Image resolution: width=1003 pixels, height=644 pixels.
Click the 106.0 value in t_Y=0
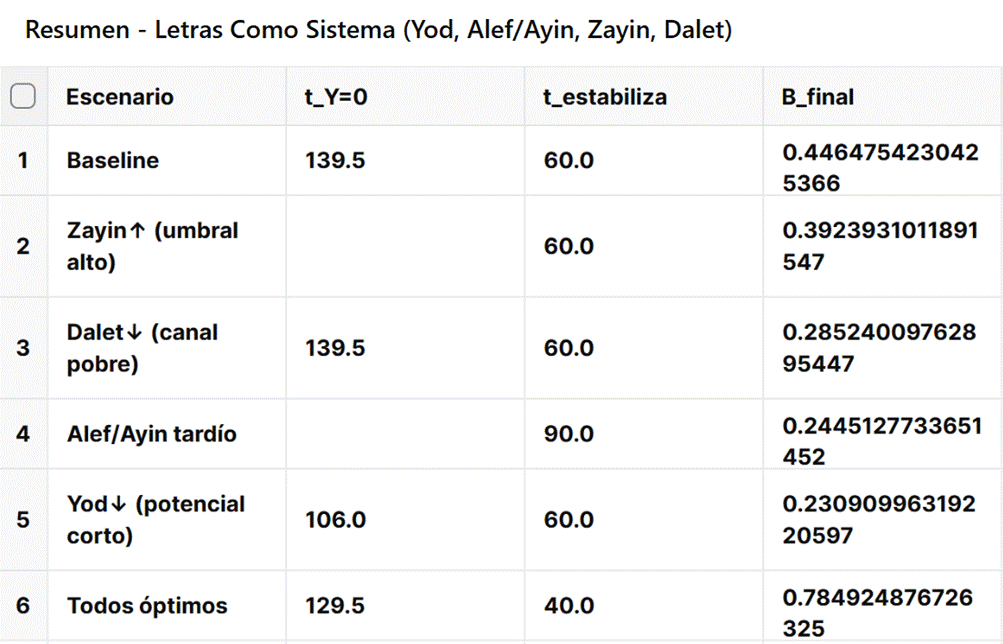pos(335,520)
